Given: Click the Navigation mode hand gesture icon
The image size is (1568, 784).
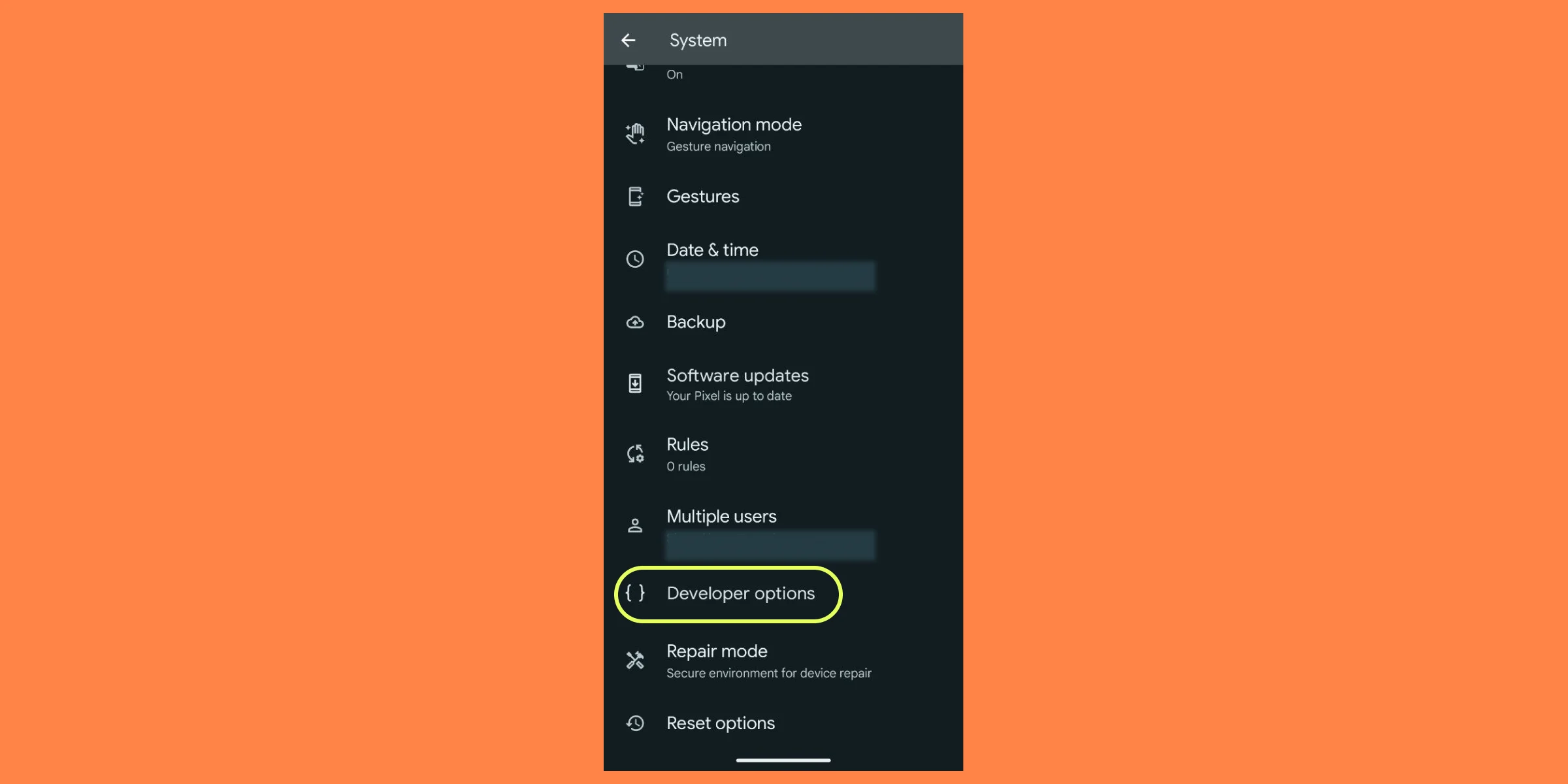Looking at the screenshot, I should (635, 133).
